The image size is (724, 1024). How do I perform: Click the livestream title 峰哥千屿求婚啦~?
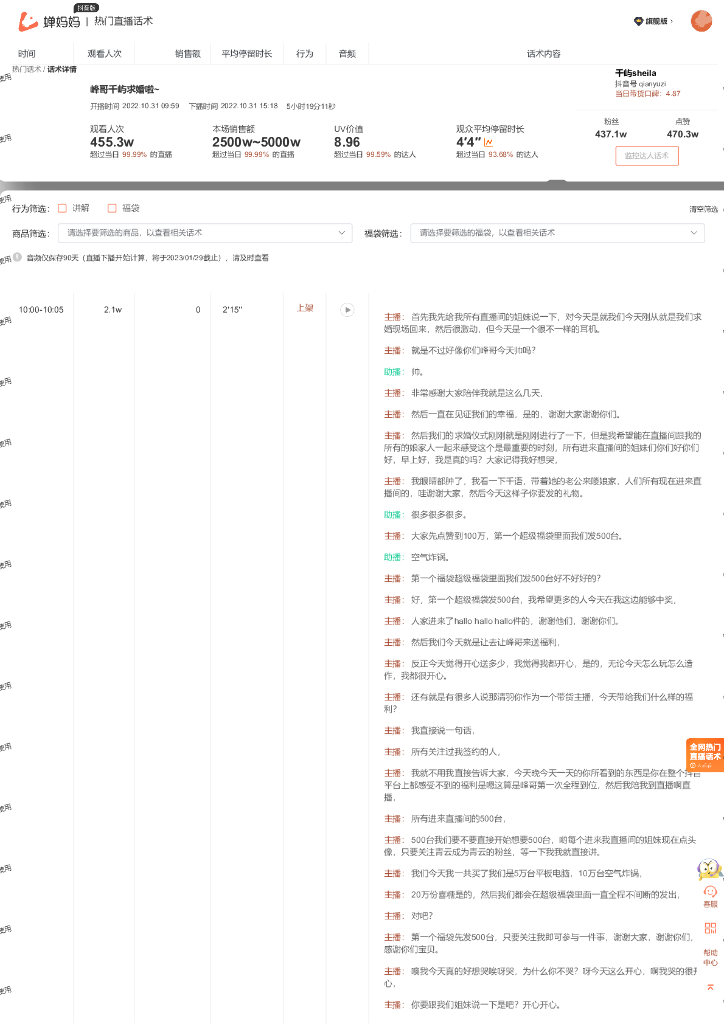(x=125, y=89)
